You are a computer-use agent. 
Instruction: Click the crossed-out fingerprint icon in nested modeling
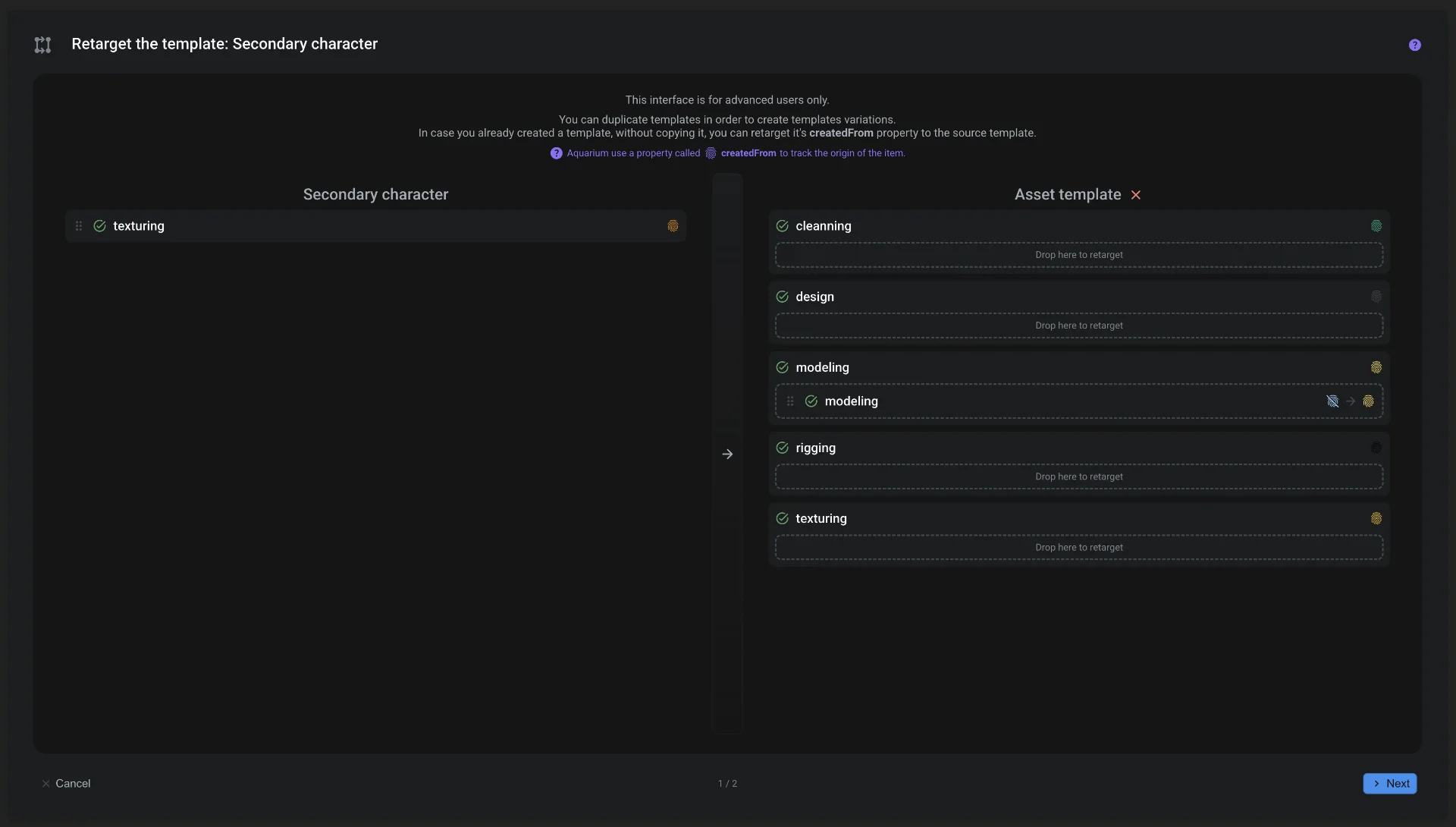pyautogui.click(x=1332, y=401)
